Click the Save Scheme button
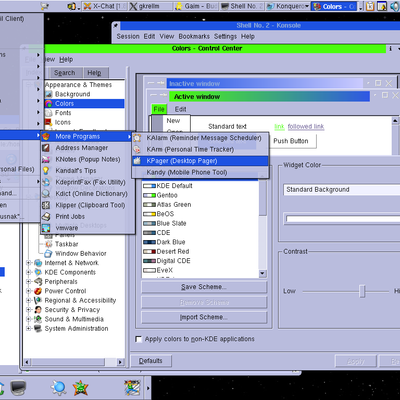This screenshot has height=400, width=400. pyautogui.click(x=204, y=287)
